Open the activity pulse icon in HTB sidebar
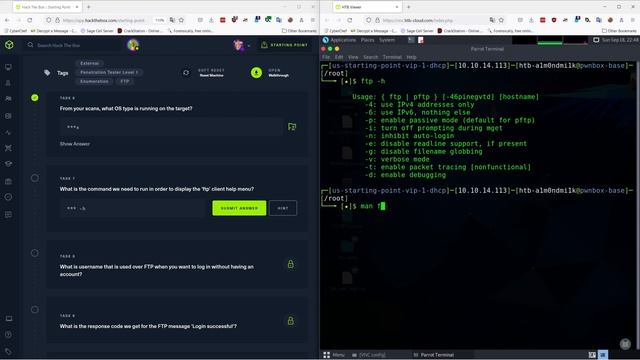The width and height of the screenshot is (640, 360). tap(8, 133)
